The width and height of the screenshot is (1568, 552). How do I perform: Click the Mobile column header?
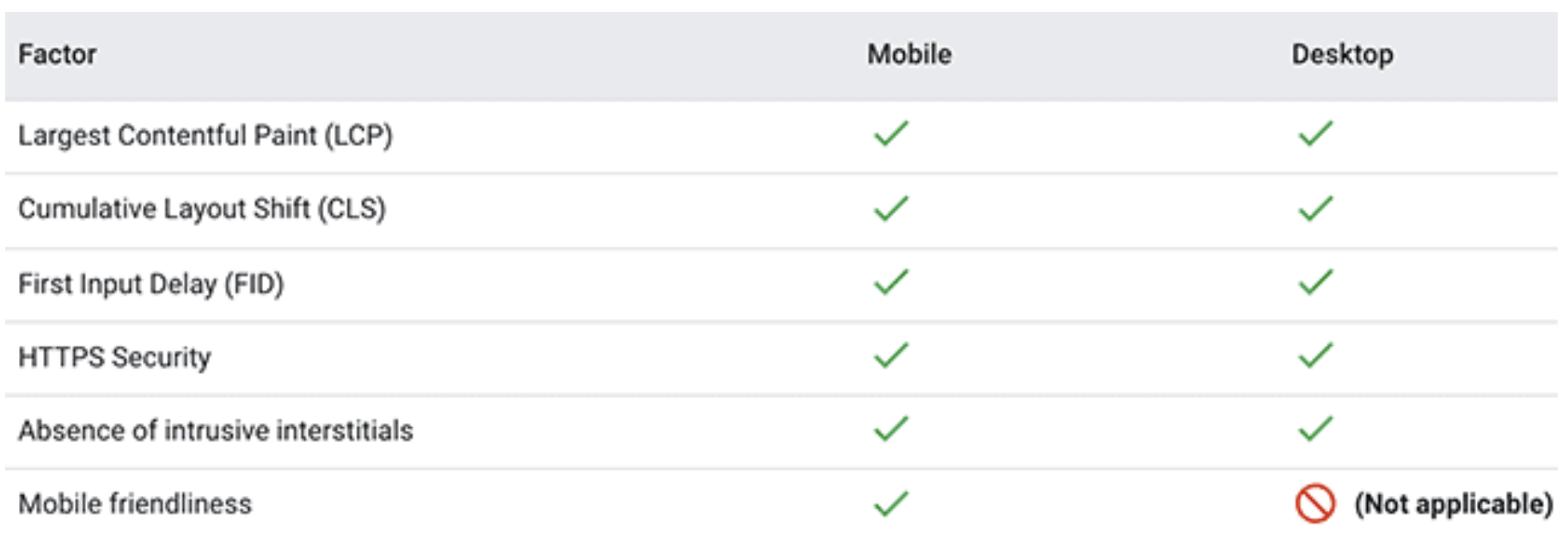[x=910, y=54]
